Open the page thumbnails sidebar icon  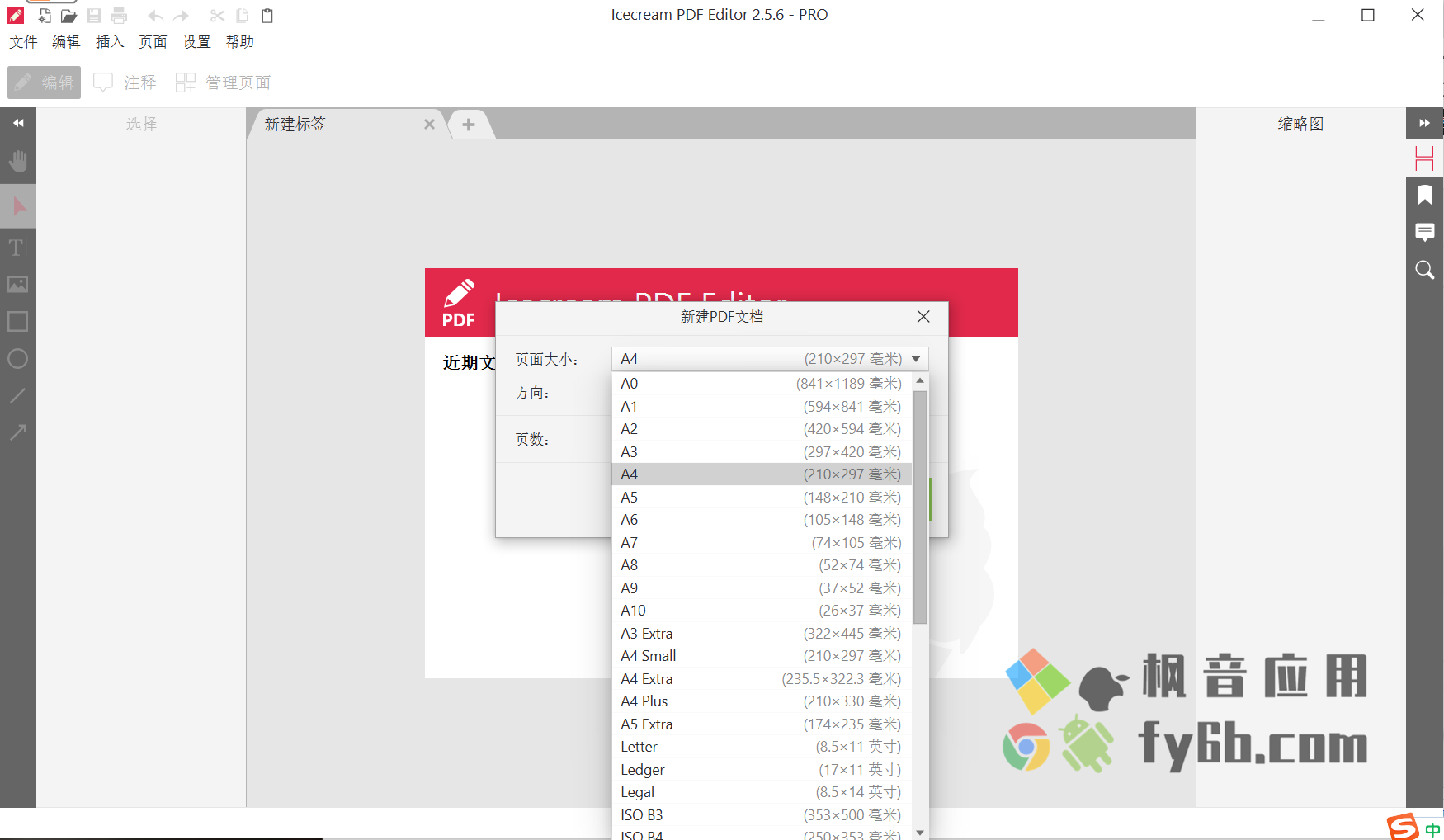point(1424,158)
